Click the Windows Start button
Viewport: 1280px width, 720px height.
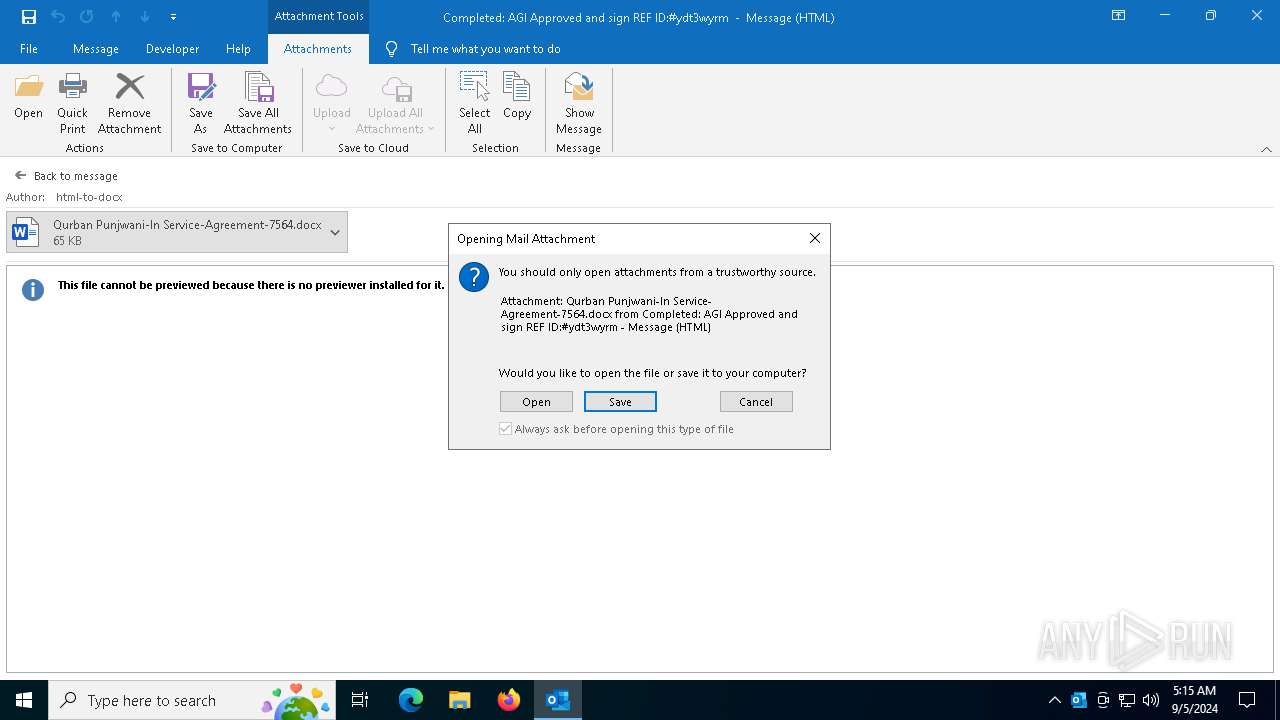24,700
